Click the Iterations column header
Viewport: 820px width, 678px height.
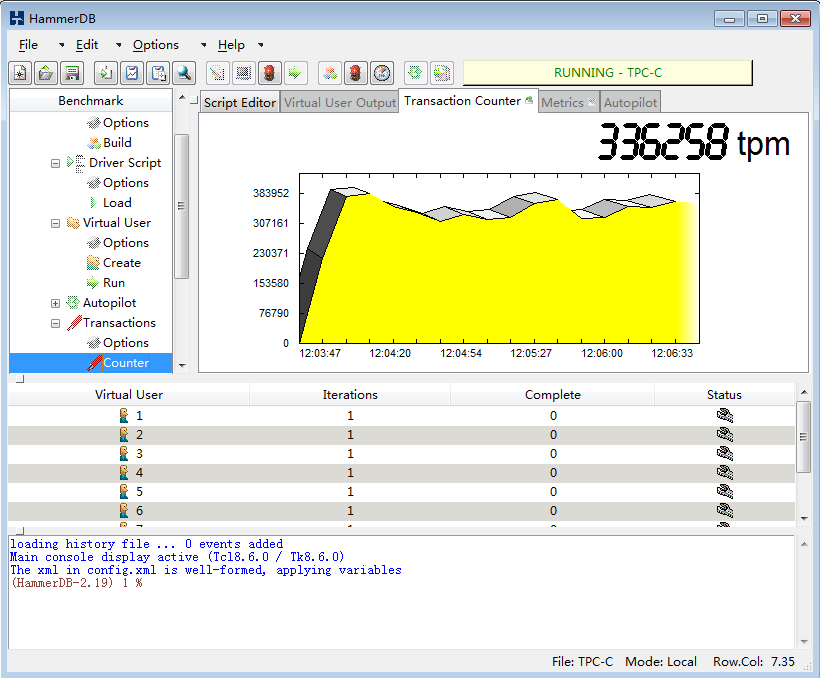(350, 395)
